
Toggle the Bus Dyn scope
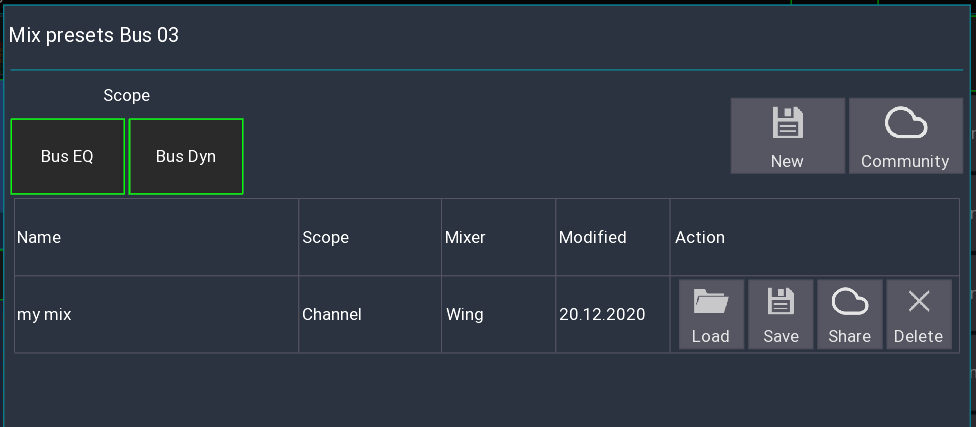point(186,156)
